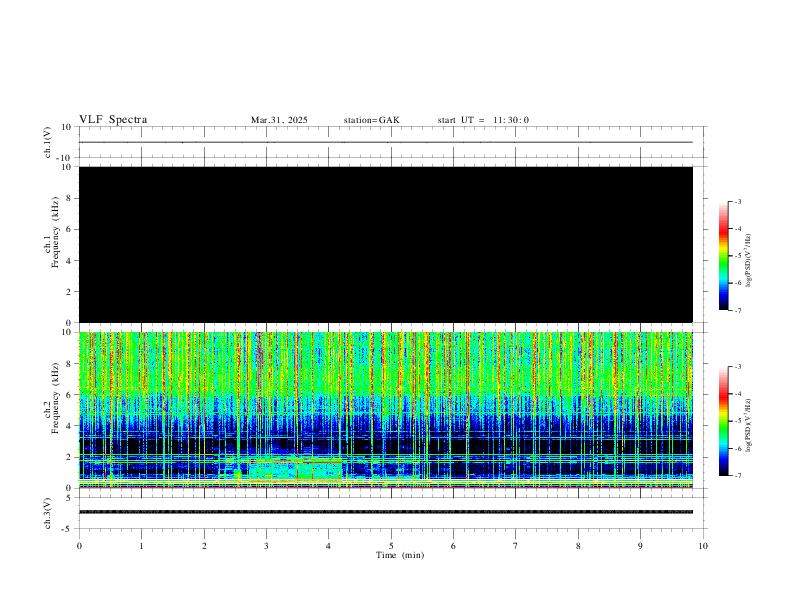Viewport: 792px width, 612px height.
Task: Click time axis tick label "3"
Action: pos(266,546)
